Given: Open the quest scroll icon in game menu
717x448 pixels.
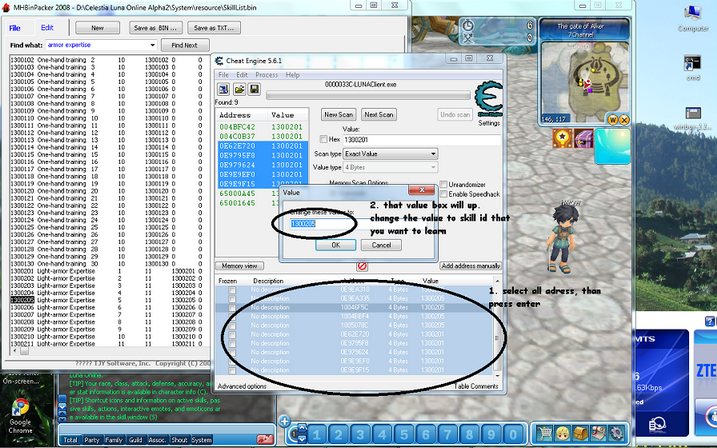Looking at the screenshot, I should 598,433.
